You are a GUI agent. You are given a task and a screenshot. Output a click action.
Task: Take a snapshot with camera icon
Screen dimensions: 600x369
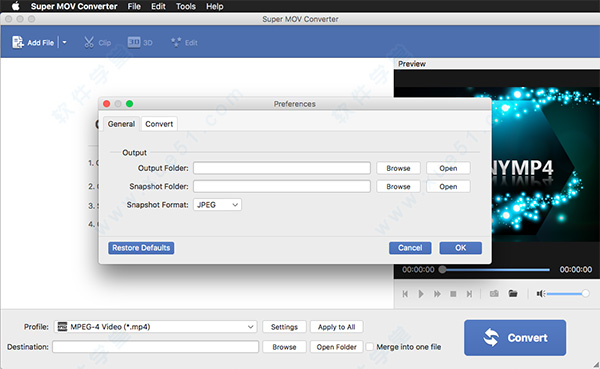(494, 294)
